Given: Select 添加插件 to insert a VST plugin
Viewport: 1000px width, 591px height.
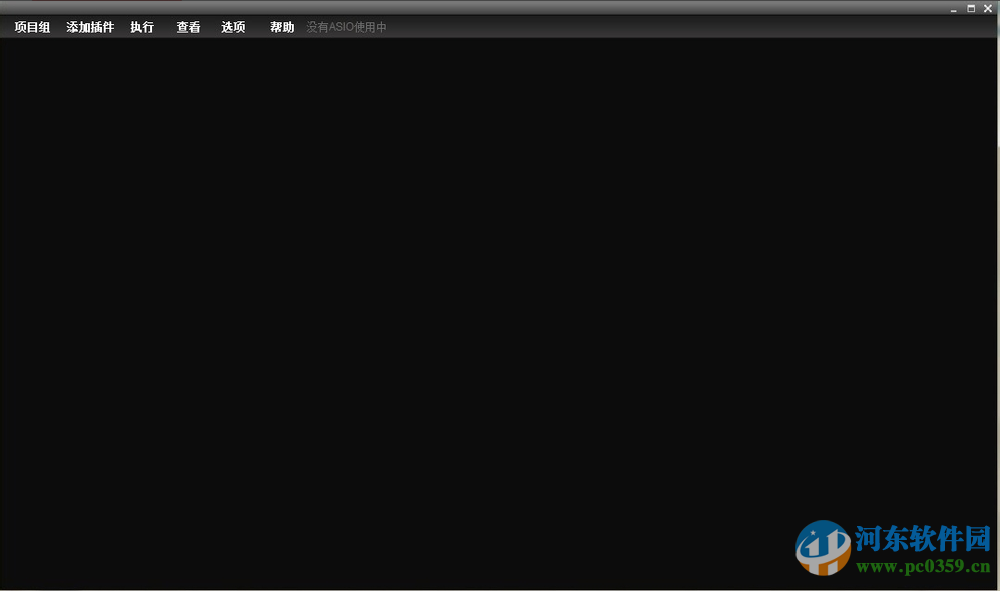Looking at the screenshot, I should pos(90,27).
